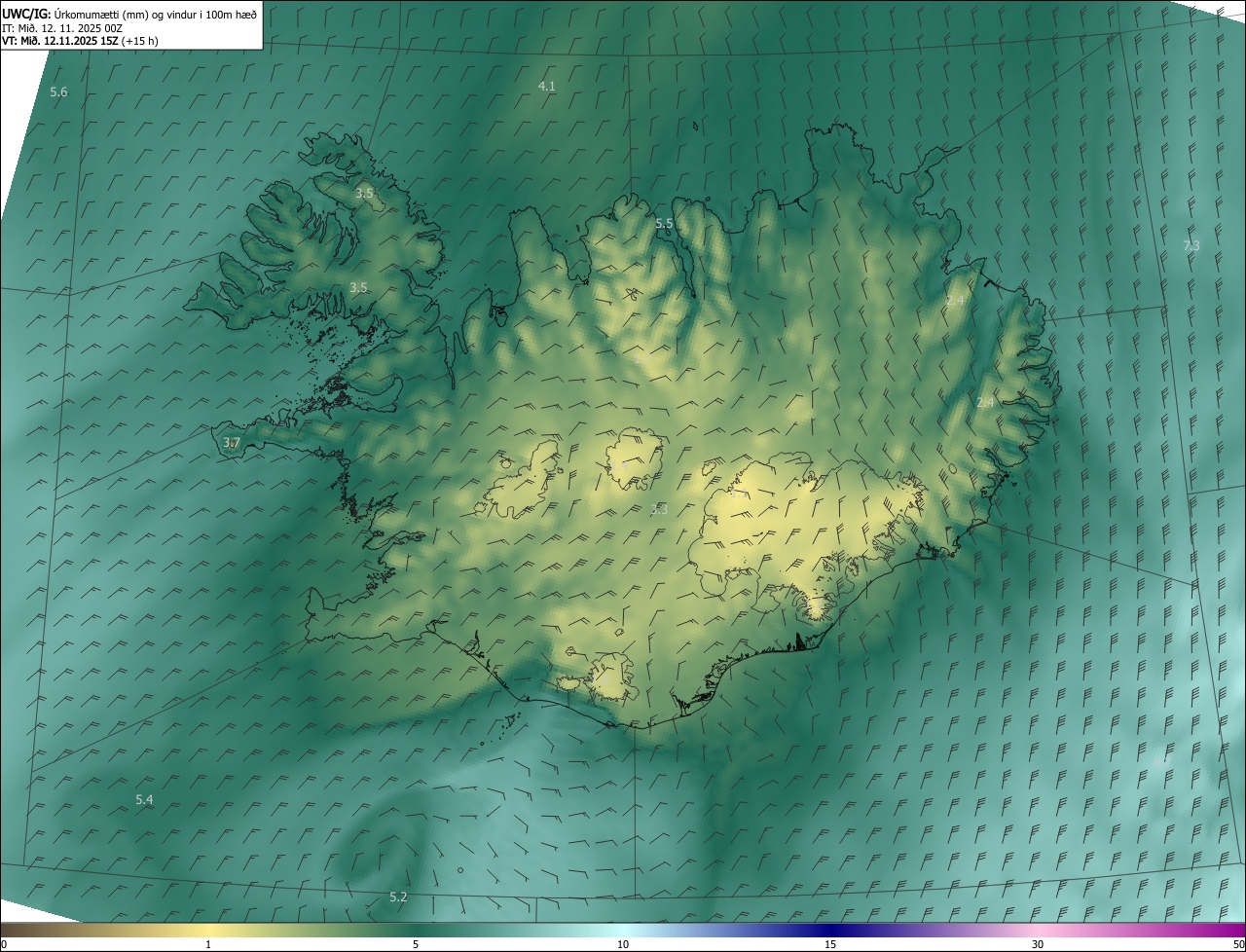Click the 10 tick label on the colorbar
Screen dimensions: 1246x952
tap(623, 944)
